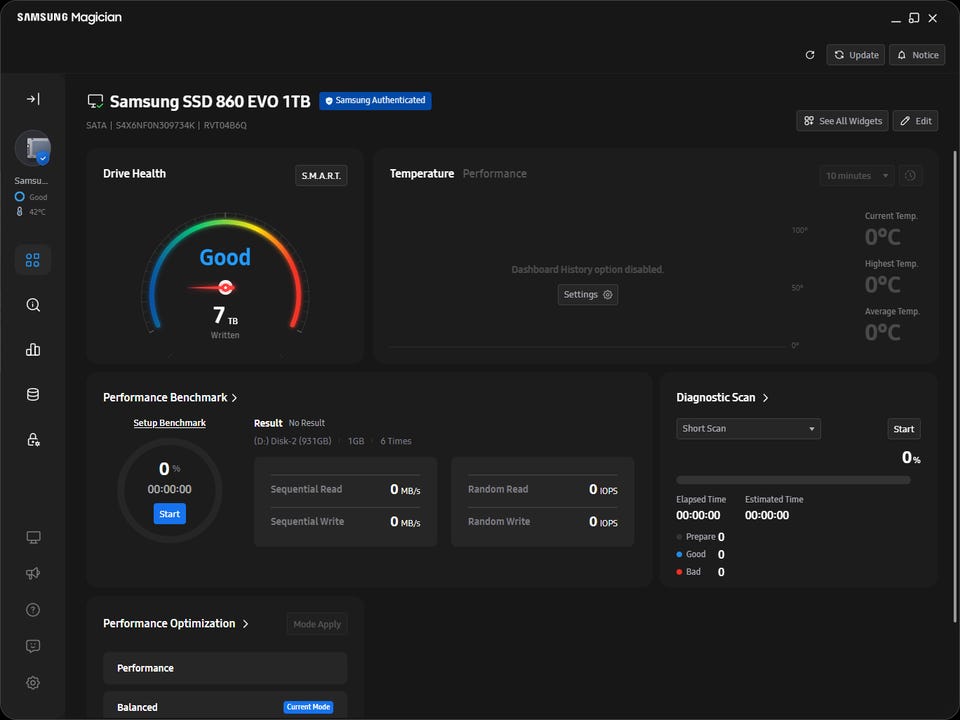
Task: Collapse the left sidebar with arrow icon
Action: tap(33, 99)
